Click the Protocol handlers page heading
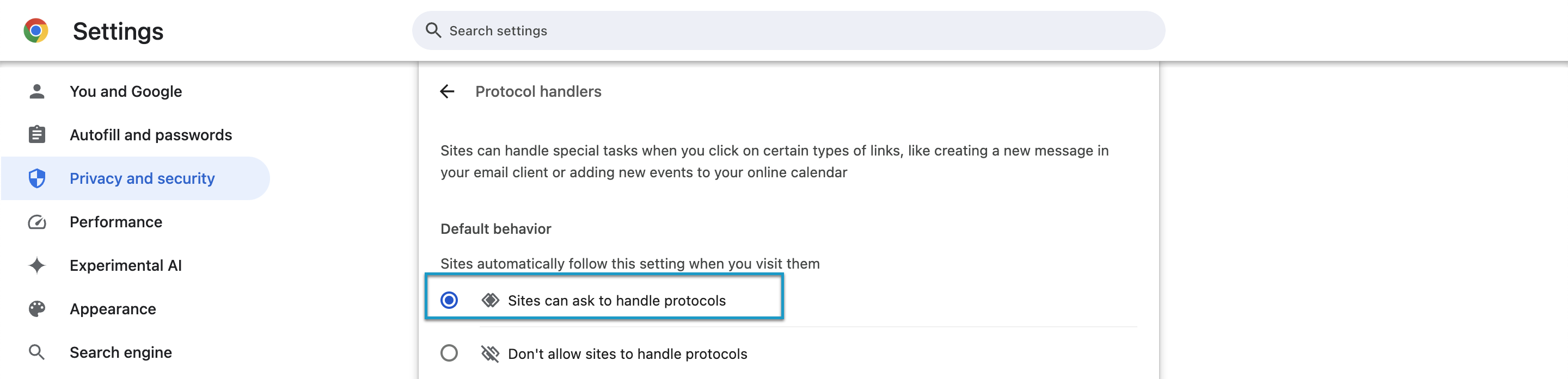Viewport: 1568px width, 379px height. (x=538, y=91)
